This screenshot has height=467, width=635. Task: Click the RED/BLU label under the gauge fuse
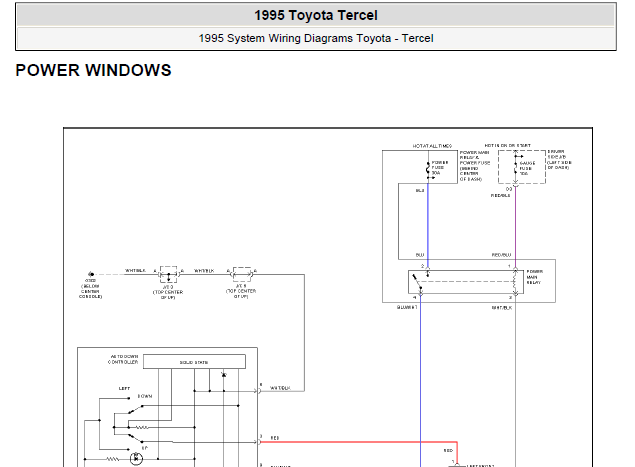(501, 195)
